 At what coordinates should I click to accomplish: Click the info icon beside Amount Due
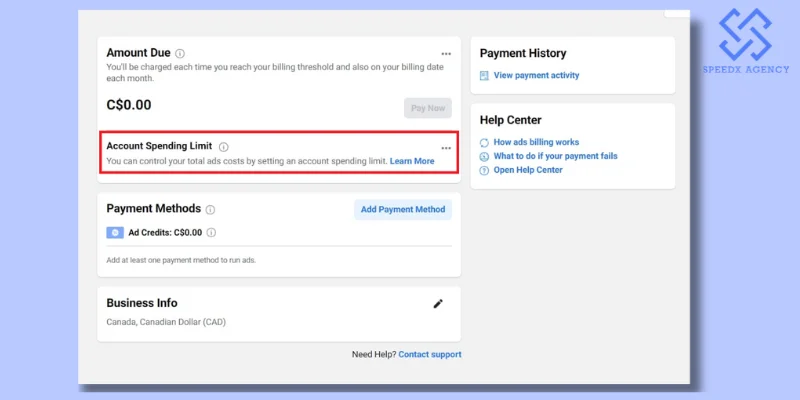click(180, 54)
